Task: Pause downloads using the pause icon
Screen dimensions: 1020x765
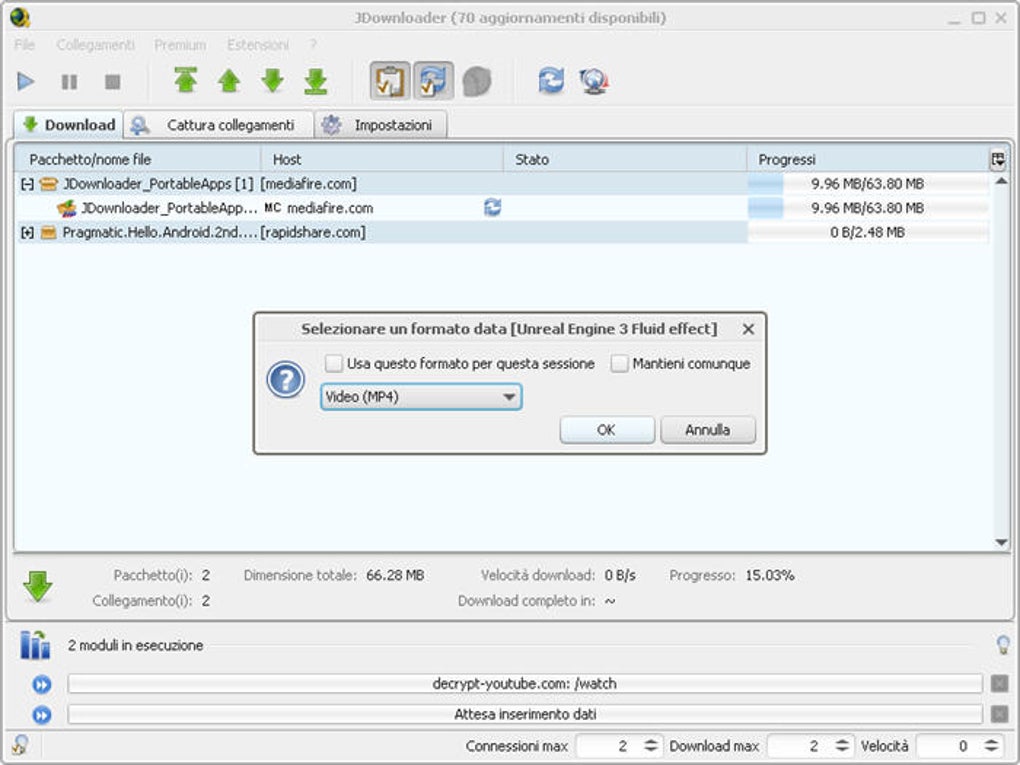Action: coord(69,81)
